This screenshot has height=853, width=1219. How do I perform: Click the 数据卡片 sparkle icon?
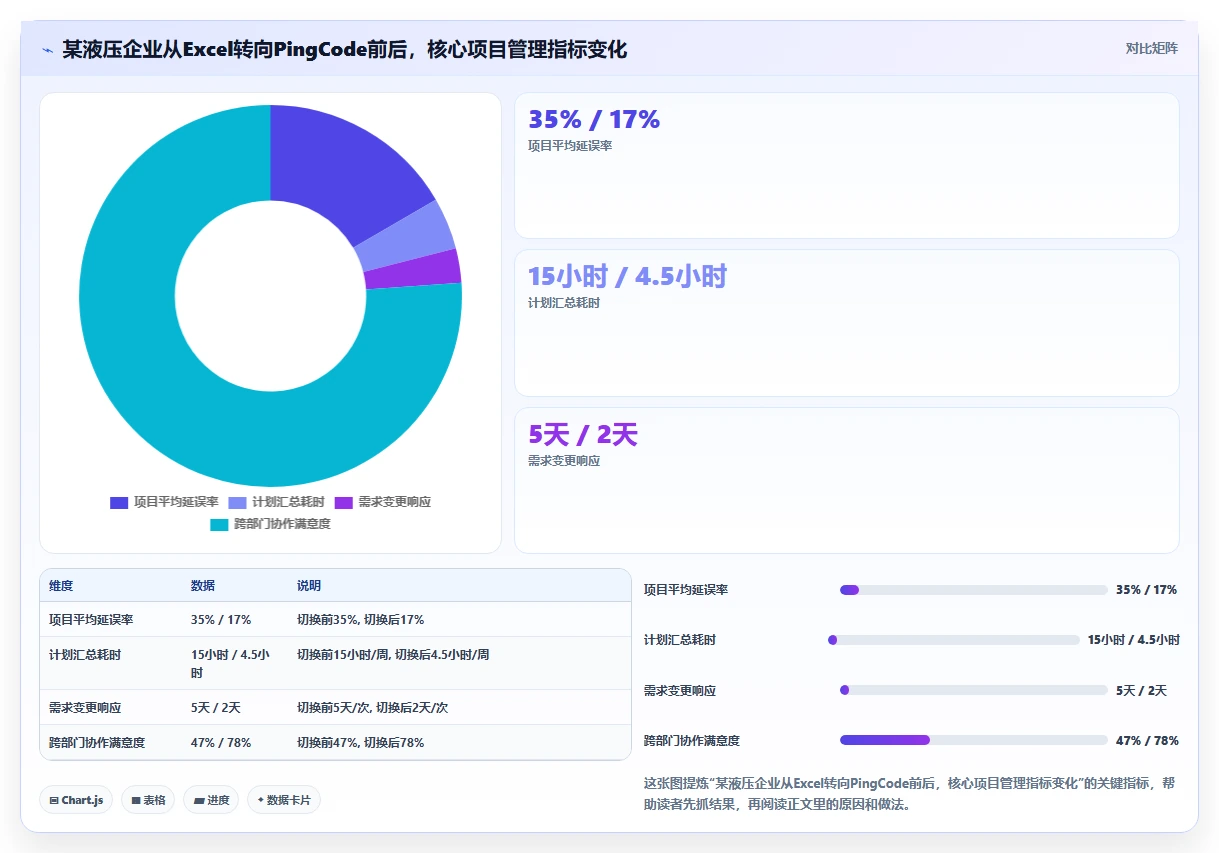pyautogui.click(x=260, y=800)
